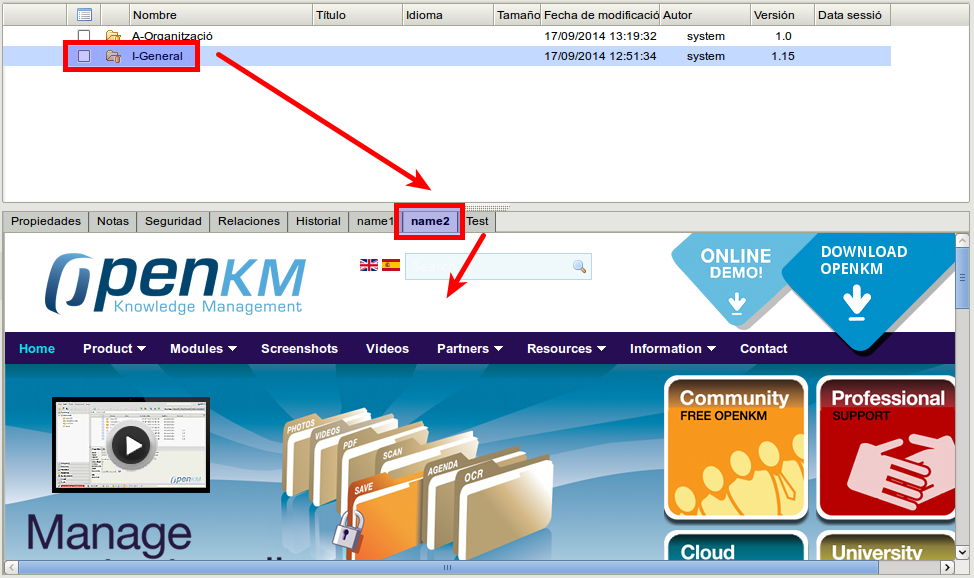Switch language with the Spanish flag icon
The image size is (974, 578).
pos(391,265)
